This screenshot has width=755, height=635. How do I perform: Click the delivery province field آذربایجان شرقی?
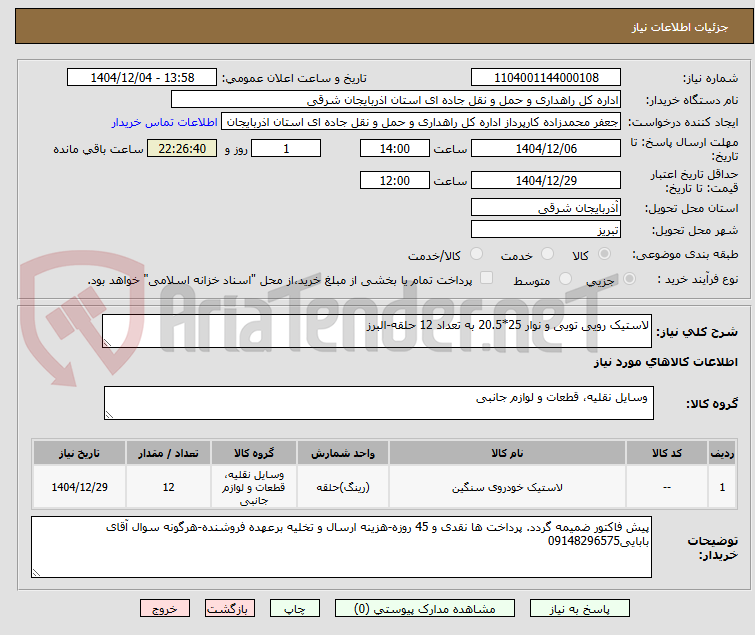pyautogui.click(x=546, y=207)
